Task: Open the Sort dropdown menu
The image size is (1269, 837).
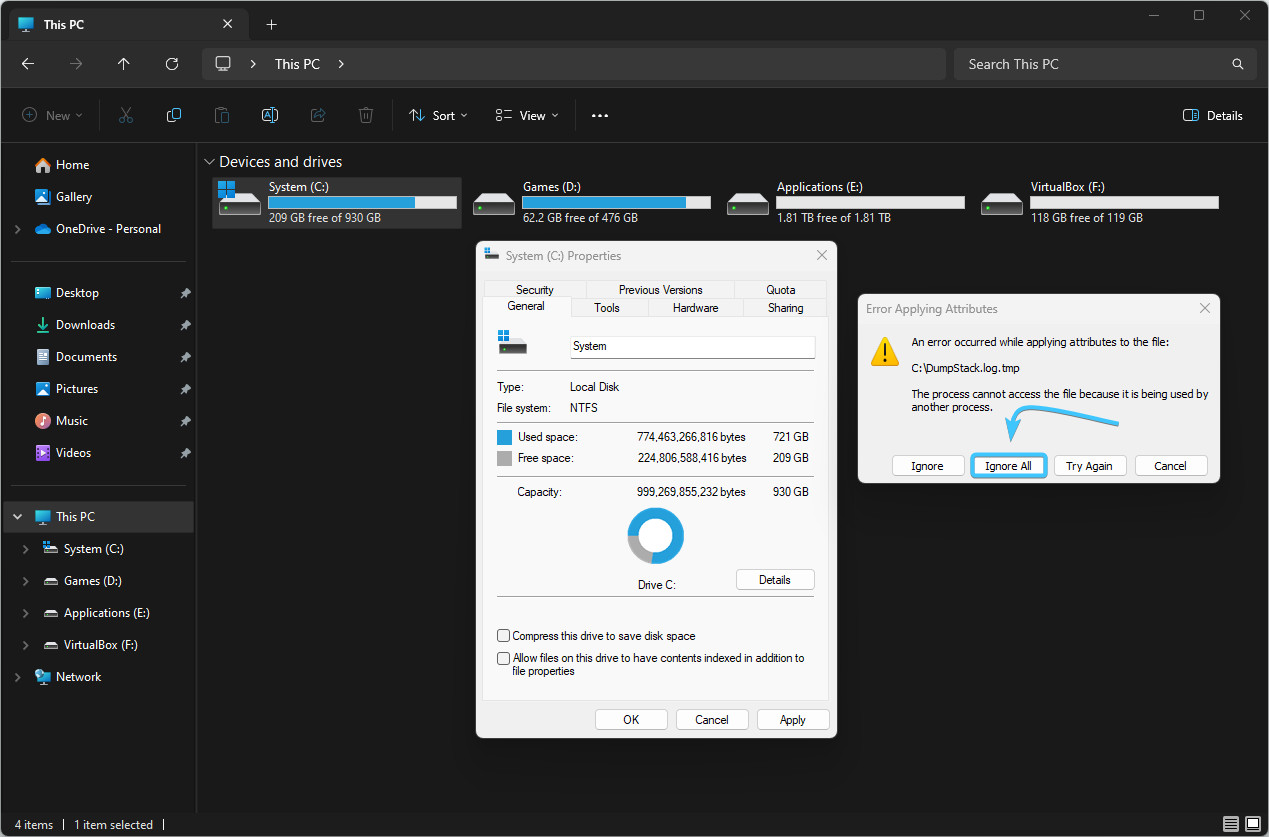Action: tap(437, 116)
